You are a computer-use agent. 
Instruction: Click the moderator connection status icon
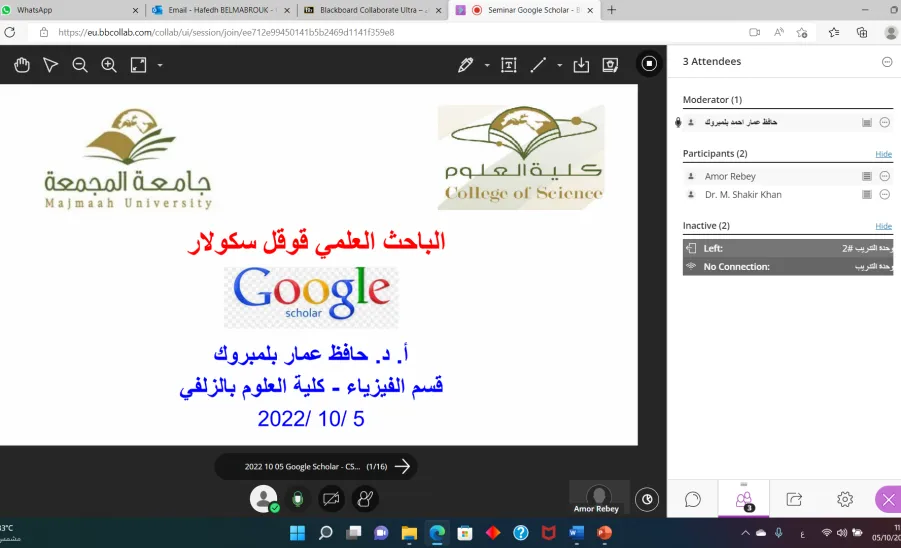[867, 122]
